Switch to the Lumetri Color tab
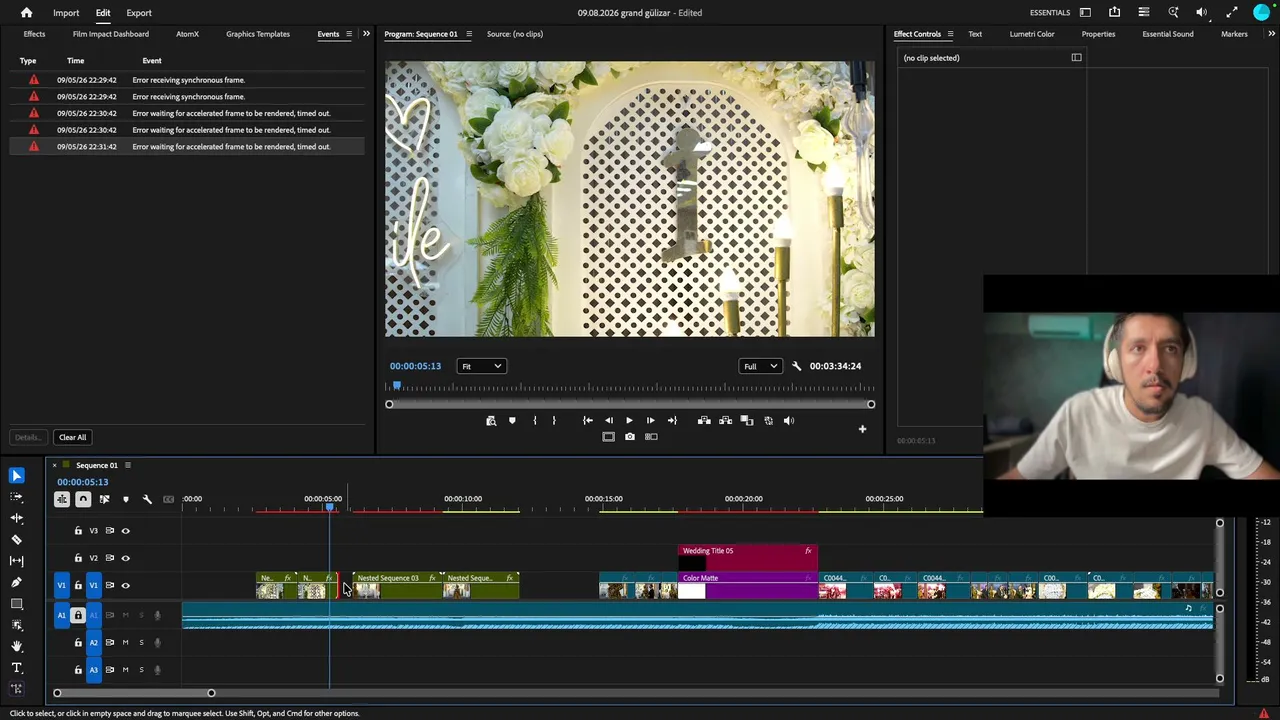The height and width of the screenshot is (720, 1280). 1031,34
